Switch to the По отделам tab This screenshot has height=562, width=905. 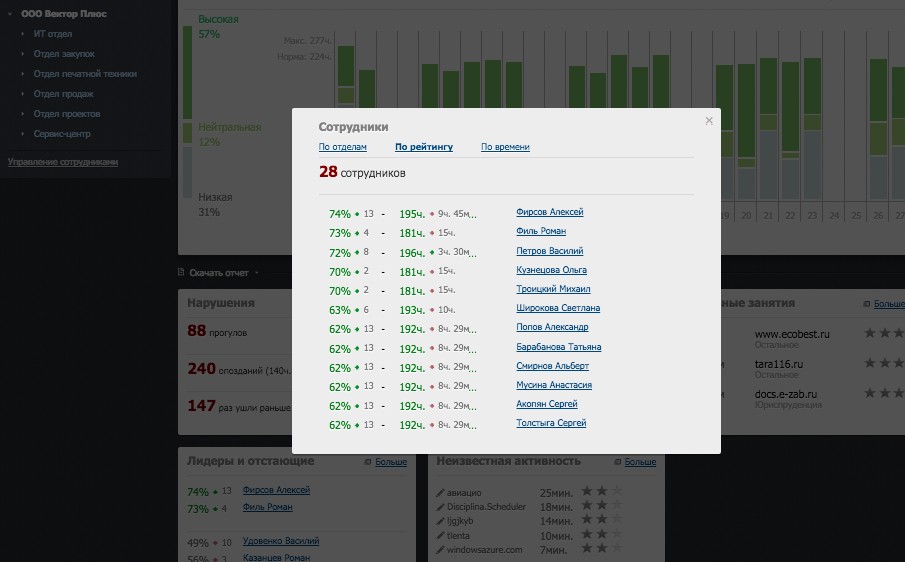(342, 147)
